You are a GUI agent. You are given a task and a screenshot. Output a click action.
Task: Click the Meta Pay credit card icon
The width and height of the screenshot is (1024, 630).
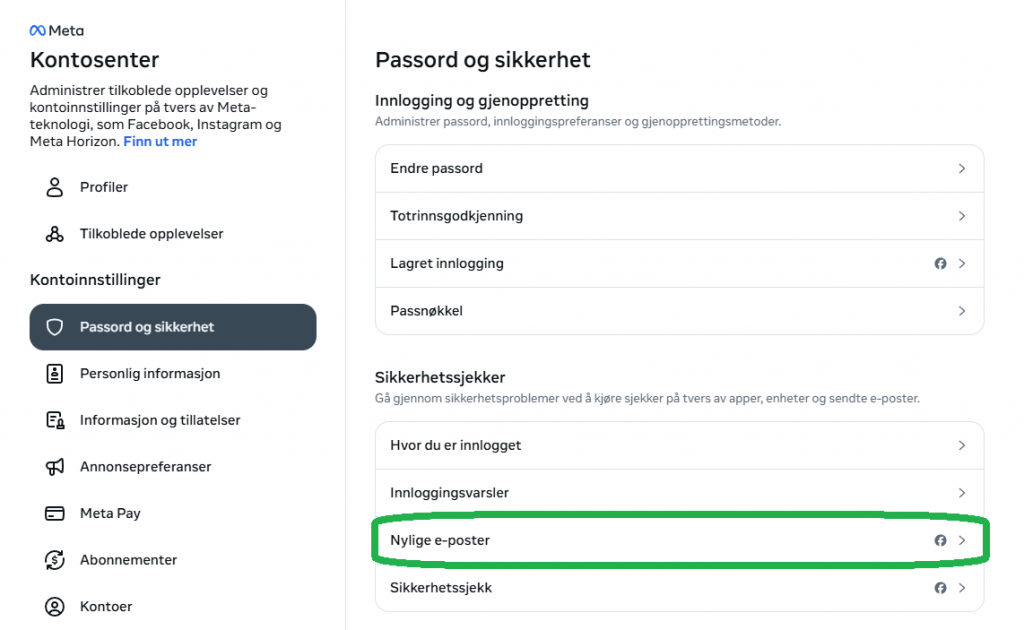click(x=55, y=513)
